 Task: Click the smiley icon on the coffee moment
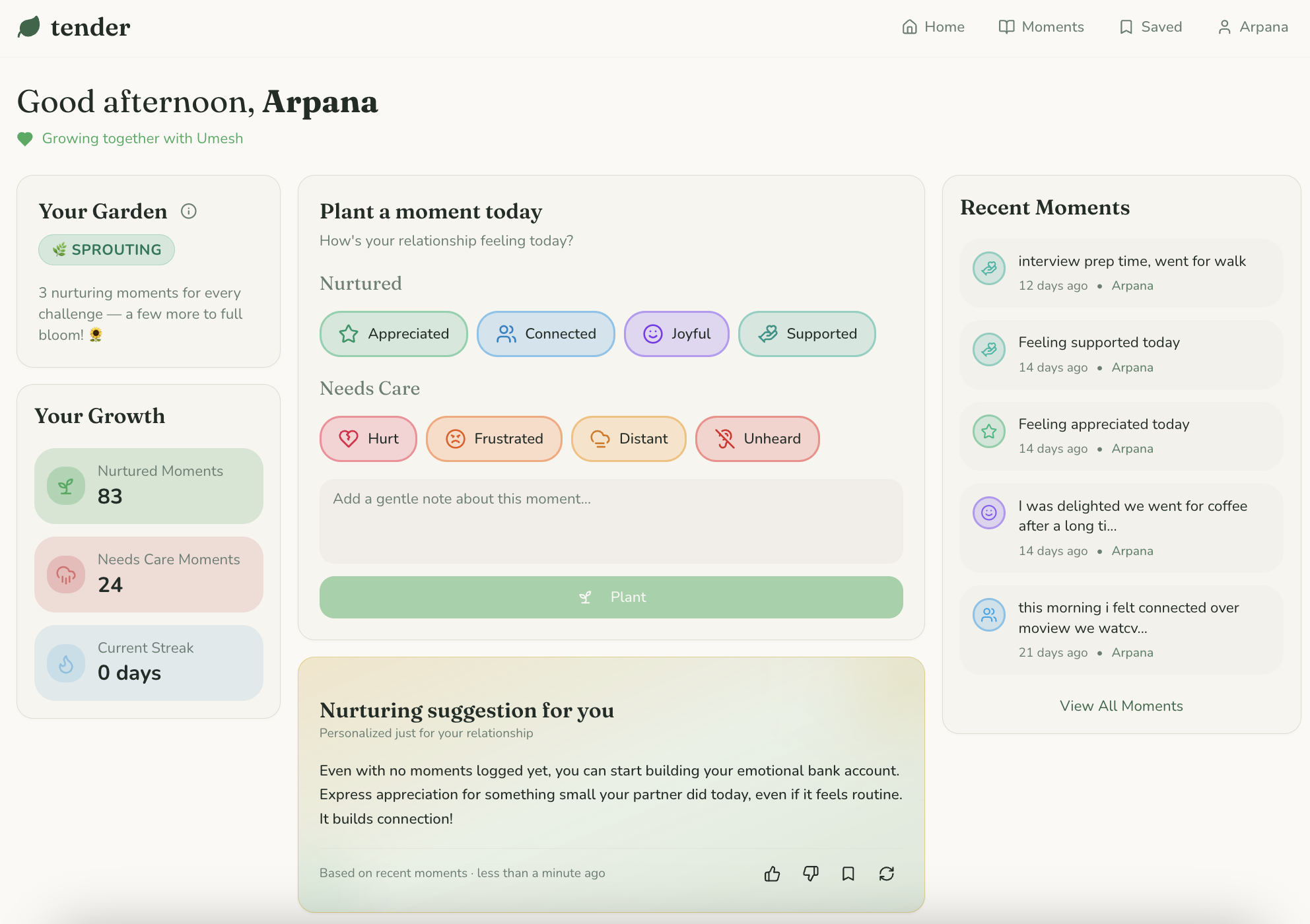(988, 513)
